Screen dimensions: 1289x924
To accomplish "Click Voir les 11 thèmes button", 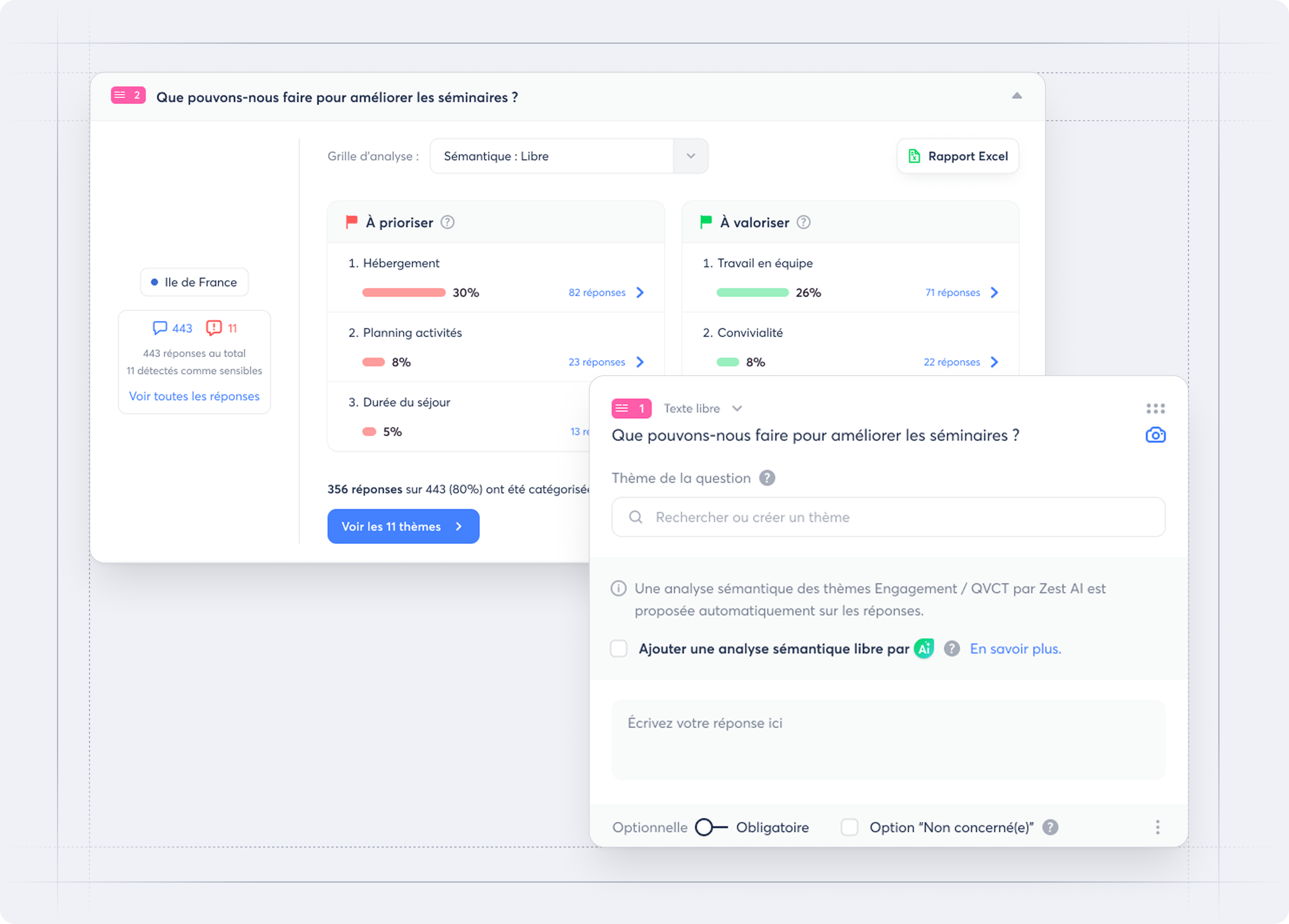I will 403,526.
